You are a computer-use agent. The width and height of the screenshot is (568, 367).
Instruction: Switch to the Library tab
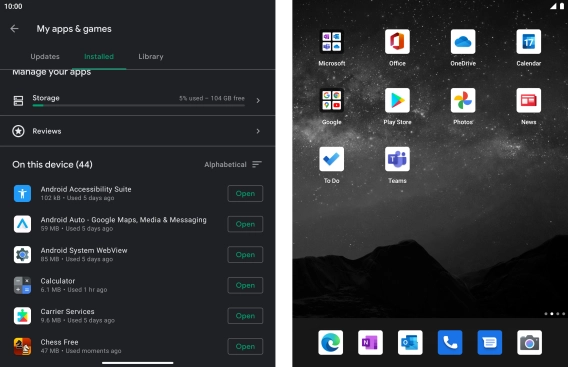coord(151,57)
